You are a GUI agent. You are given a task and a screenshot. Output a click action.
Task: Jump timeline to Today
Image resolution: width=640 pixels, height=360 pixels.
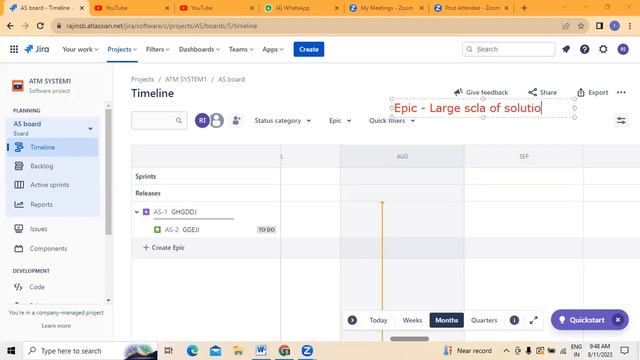coord(378,320)
